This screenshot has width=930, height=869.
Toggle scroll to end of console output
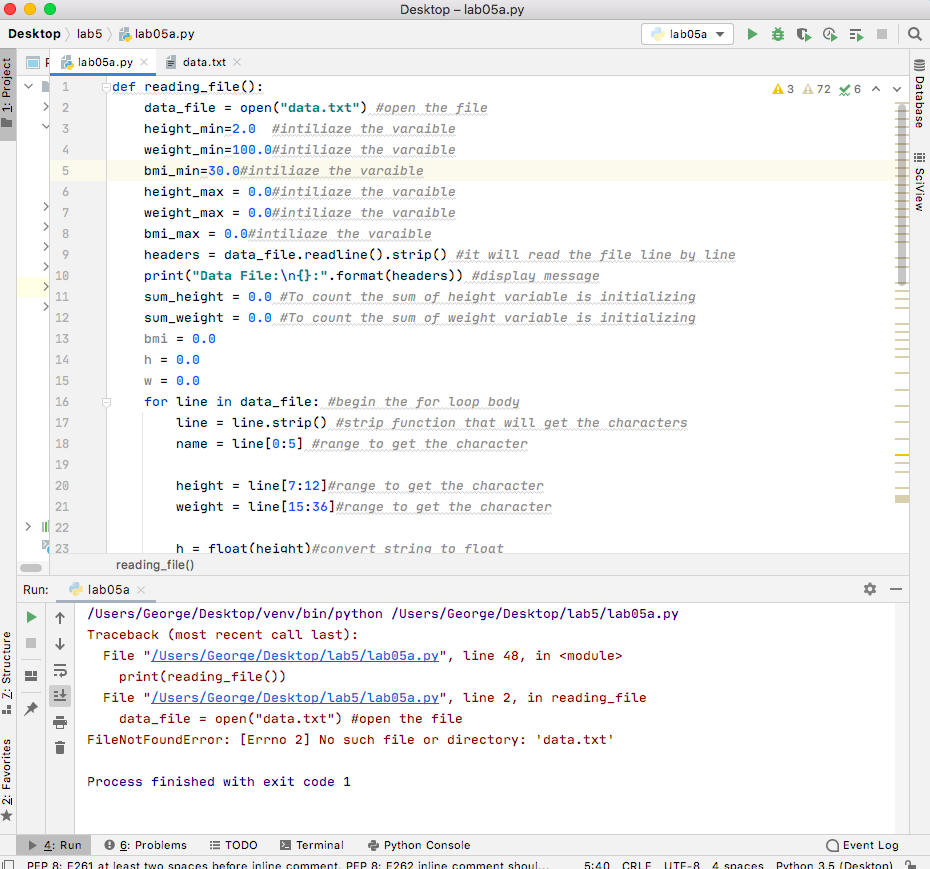60,696
